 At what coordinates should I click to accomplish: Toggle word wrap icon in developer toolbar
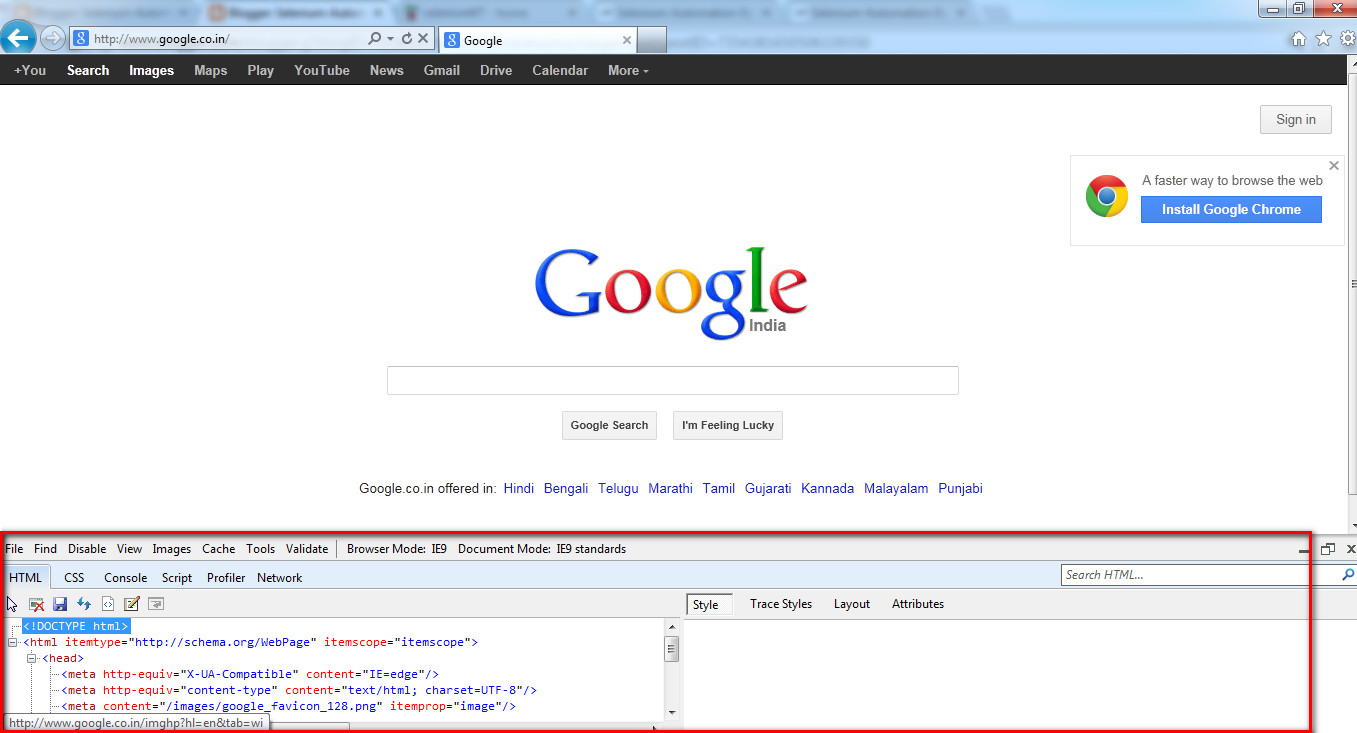tap(156, 604)
